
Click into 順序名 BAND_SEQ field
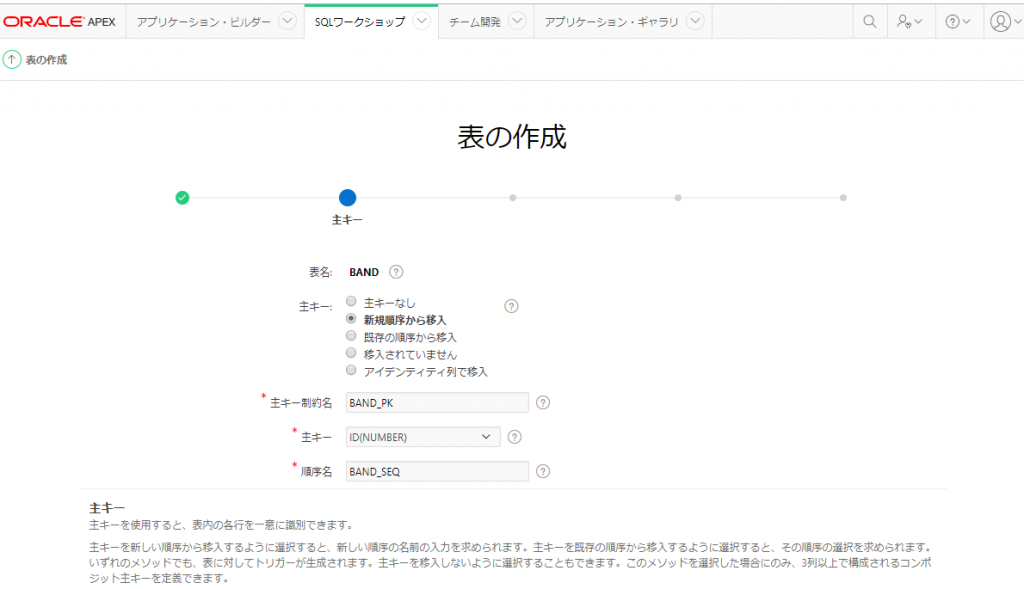click(x=437, y=471)
